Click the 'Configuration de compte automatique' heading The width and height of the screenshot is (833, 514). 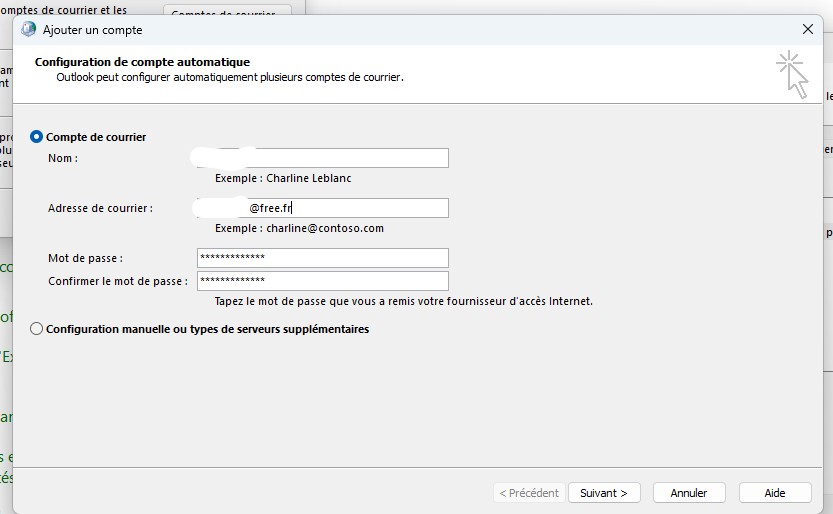click(142, 62)
